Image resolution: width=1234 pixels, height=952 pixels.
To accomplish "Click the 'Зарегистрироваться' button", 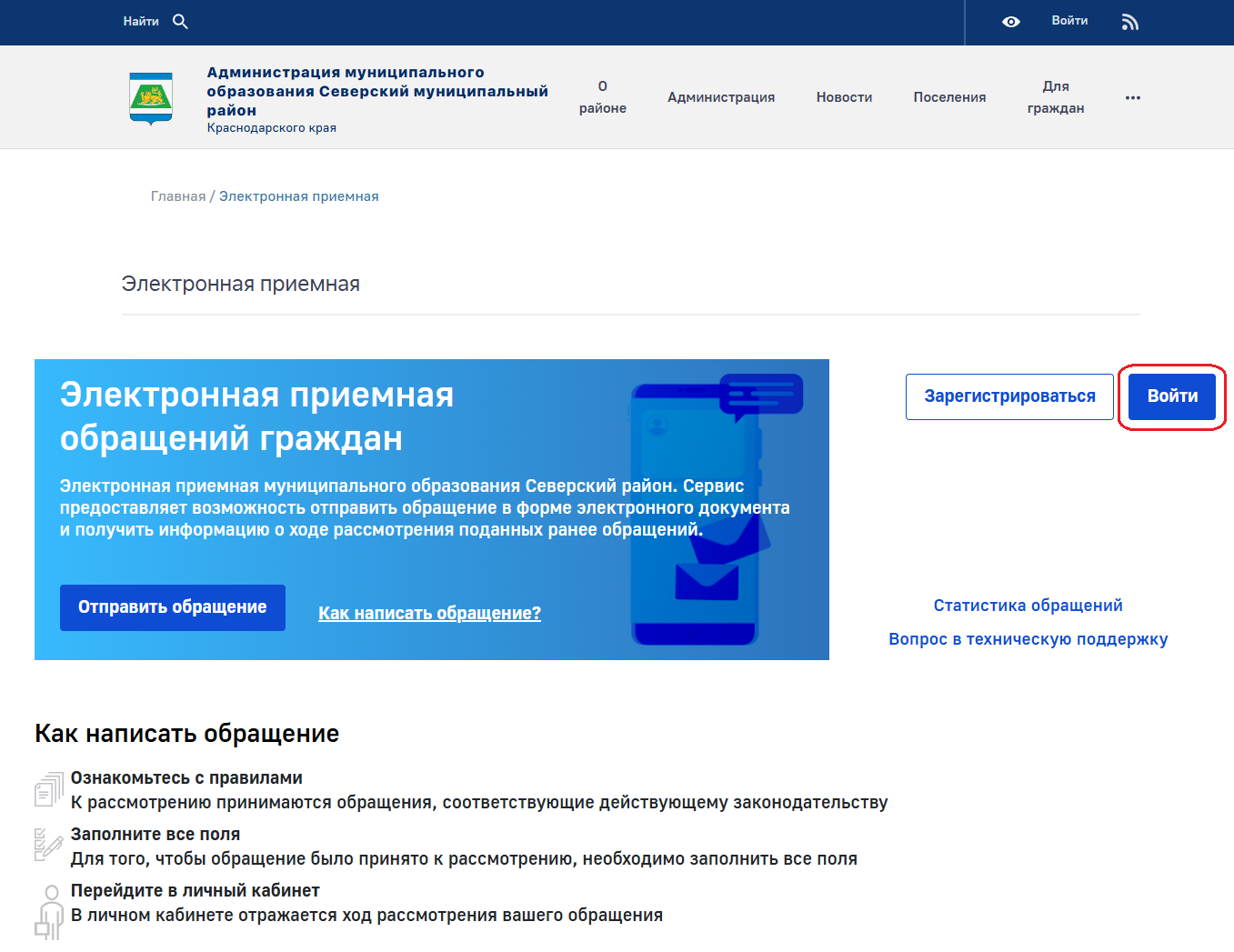I will pyautogui.click(x=1009, y=396).
